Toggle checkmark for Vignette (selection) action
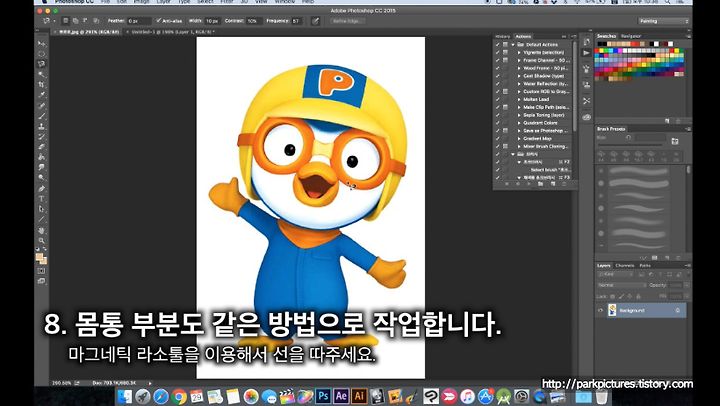Screen dimensions: 720x406 click(x=497, y=52)
